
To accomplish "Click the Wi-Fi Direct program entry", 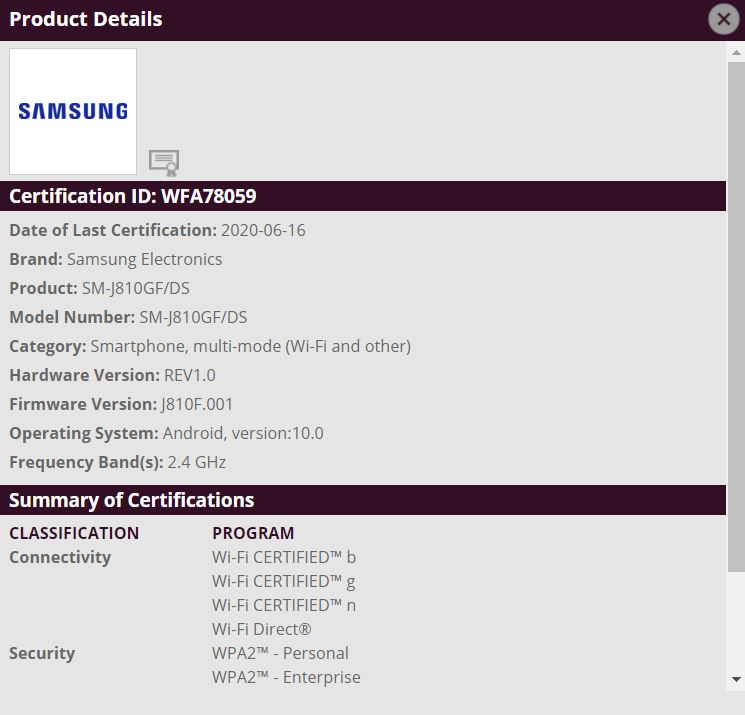I will point(262,629).
